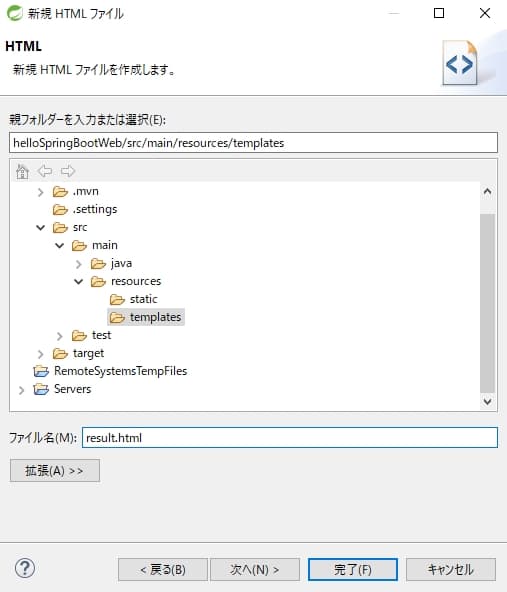
Task: Select the 'RemoteSystemsTempFiles' label
Action: click(120, 371)
